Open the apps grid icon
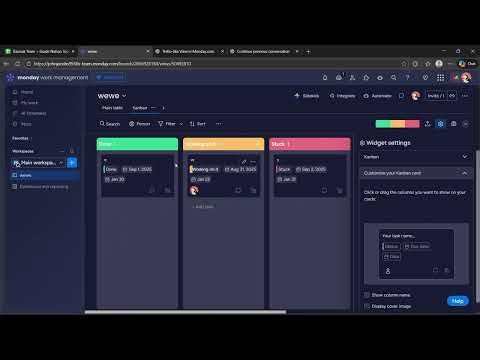Viewport: 480px width, 360px height. click(x=440, y=78)
